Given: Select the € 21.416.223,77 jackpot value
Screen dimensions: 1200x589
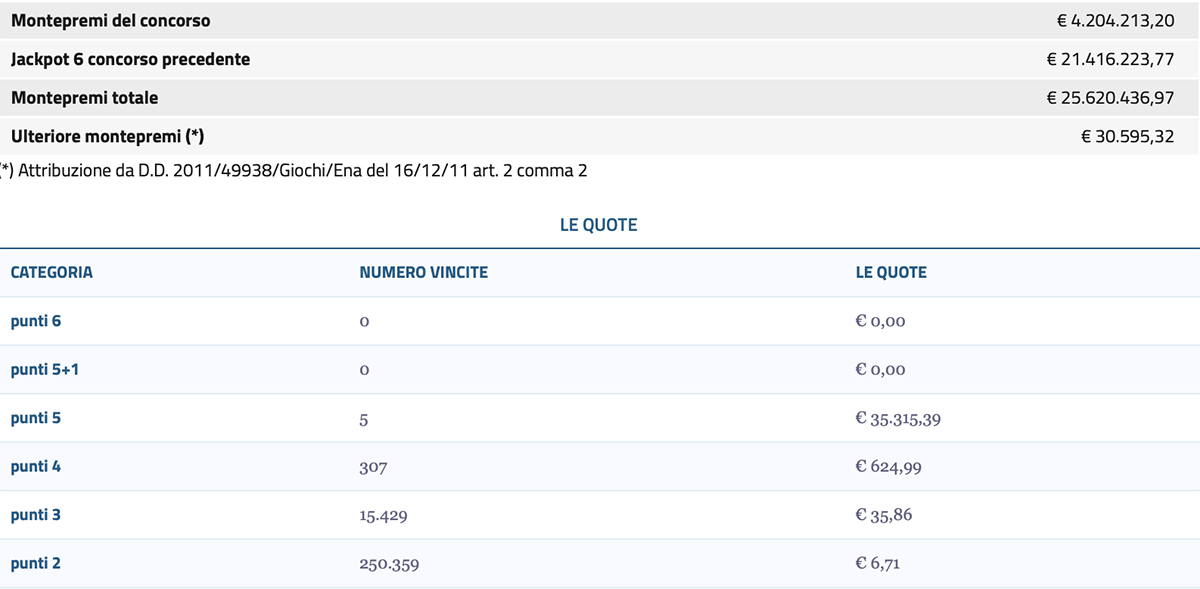Looking at the screenshot, I should [x=1110, y=59].
